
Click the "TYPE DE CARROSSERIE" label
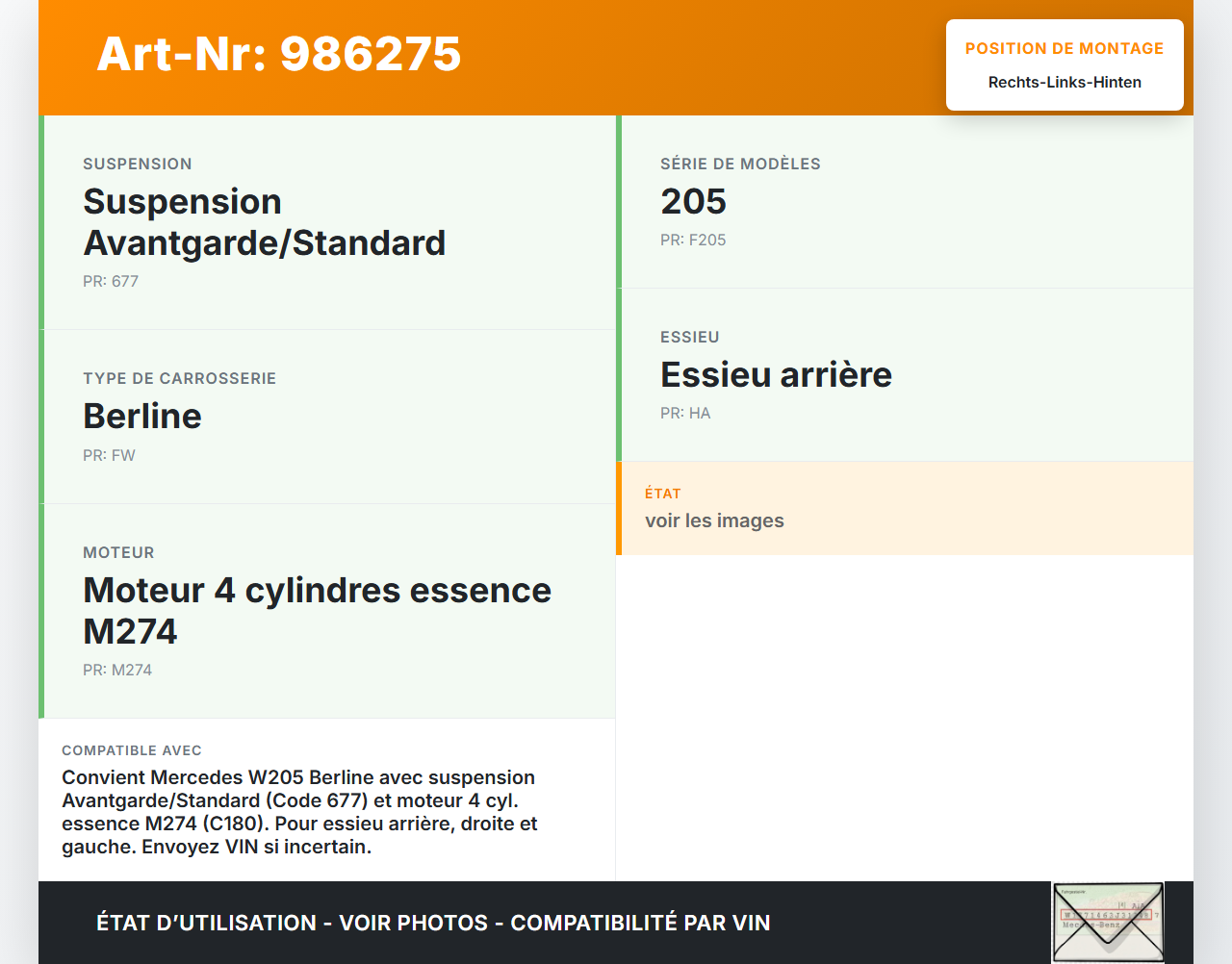[180, 378]
